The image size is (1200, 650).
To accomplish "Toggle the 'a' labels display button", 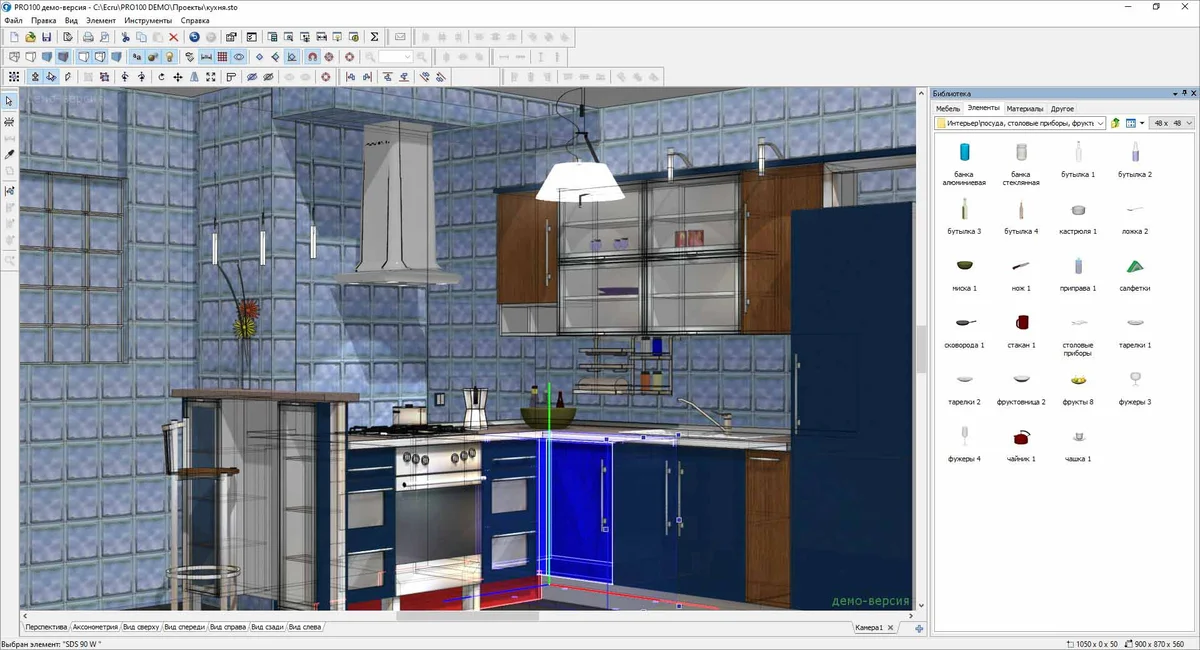I will [x=137, y=57].
